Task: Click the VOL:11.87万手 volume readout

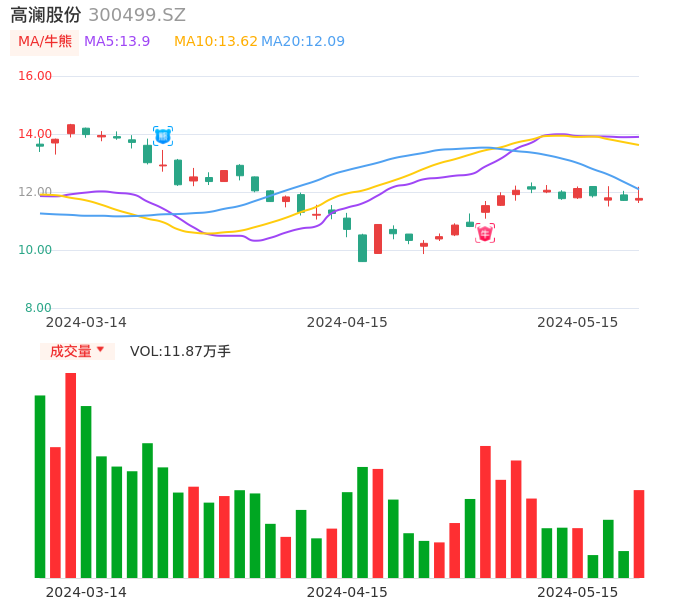Action: [x=180, y=351]
